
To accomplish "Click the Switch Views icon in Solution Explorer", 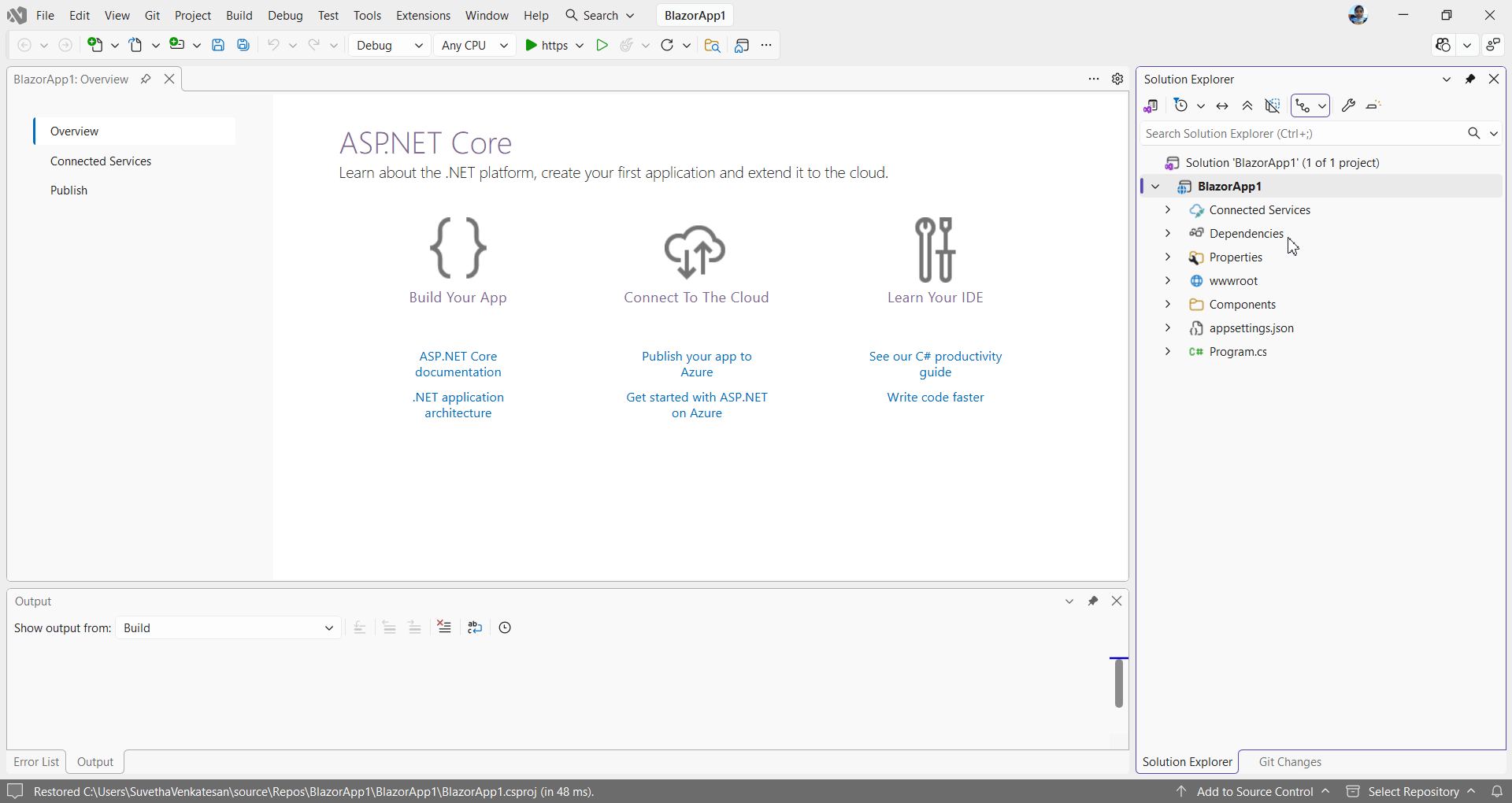I will (1151, 105).
